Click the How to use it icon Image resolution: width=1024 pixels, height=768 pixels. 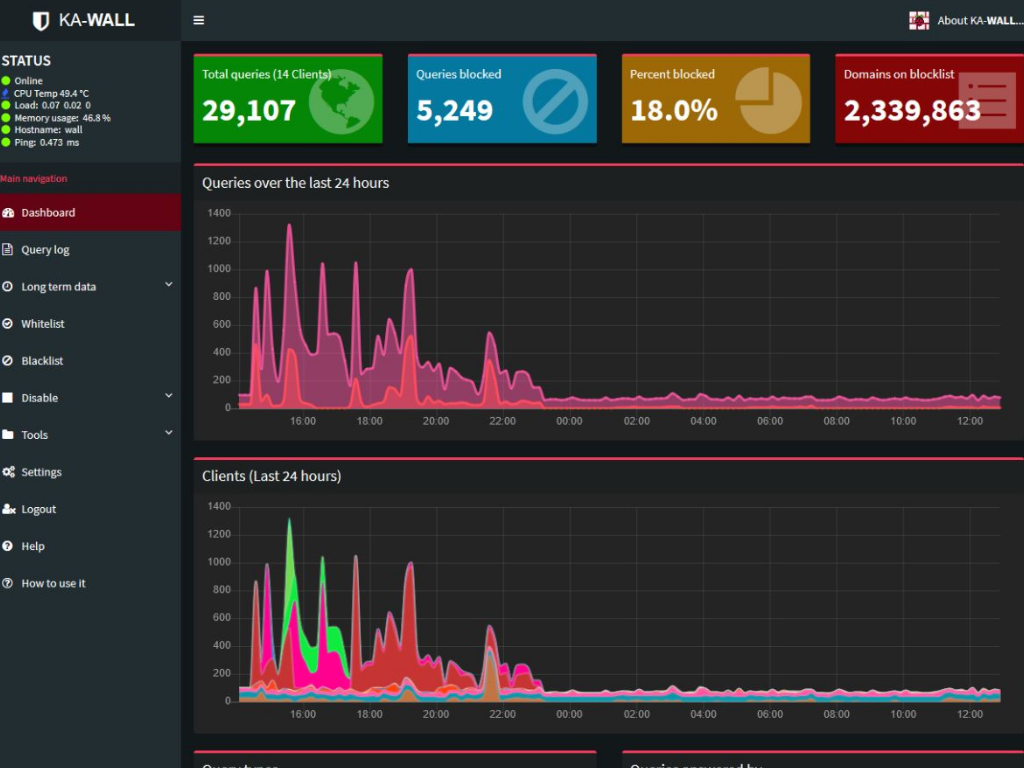(x=7, y=583)
